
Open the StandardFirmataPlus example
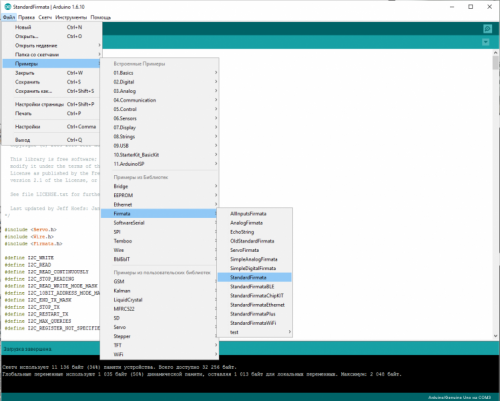[x=255, y=314]
